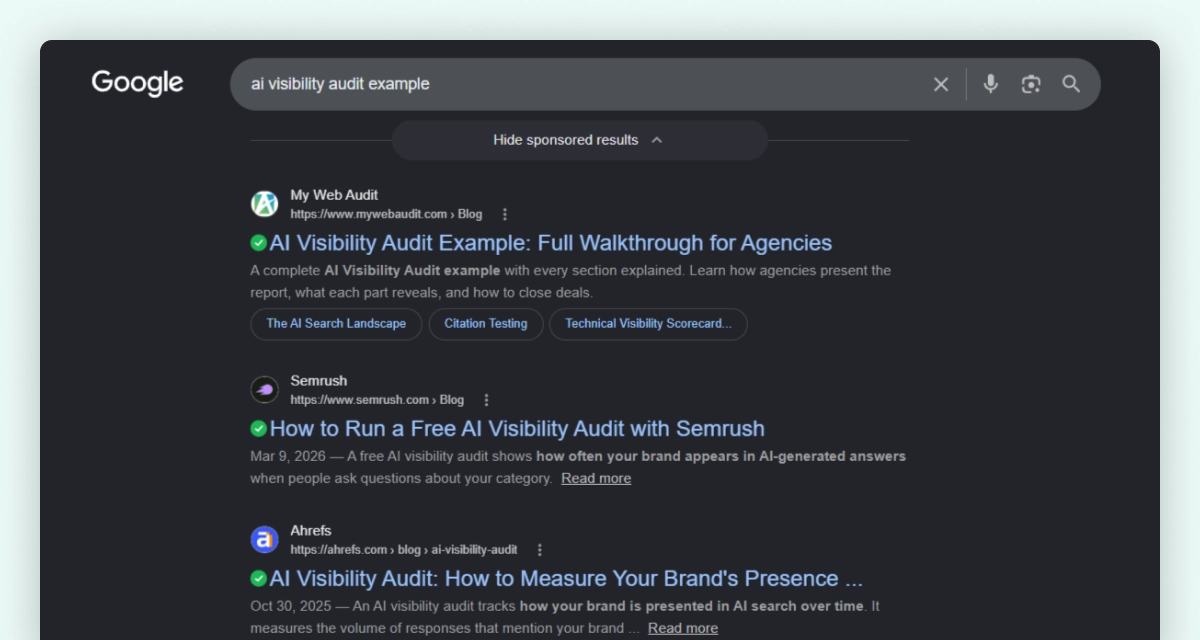Open AI Visibility Audit Example result

[550, 243]
